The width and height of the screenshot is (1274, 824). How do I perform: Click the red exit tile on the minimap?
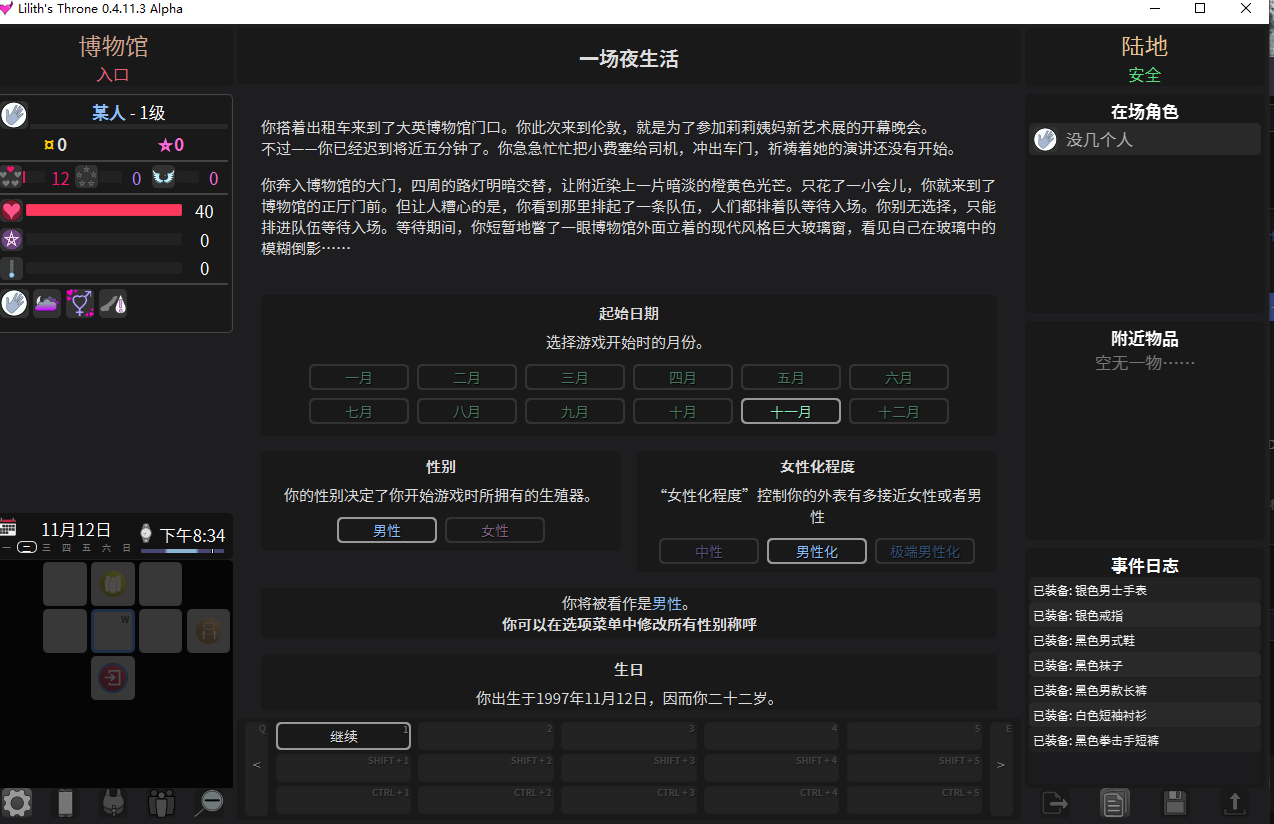click(112, 677)
